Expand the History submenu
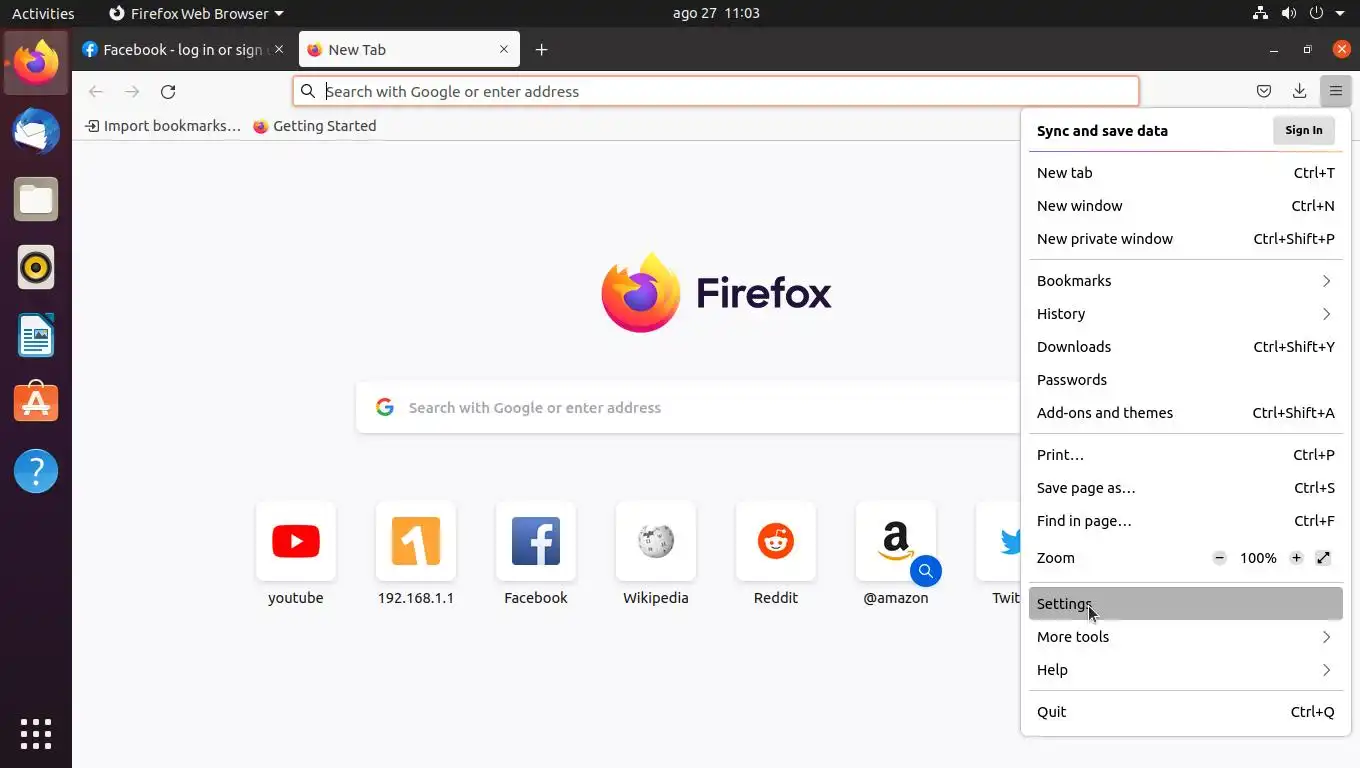 (x=1186, y=314)
